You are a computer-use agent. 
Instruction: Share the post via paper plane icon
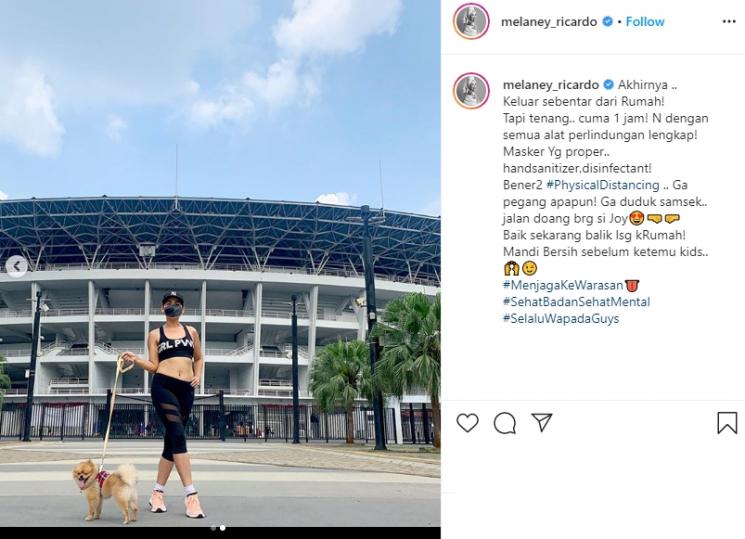coord(542,422)
